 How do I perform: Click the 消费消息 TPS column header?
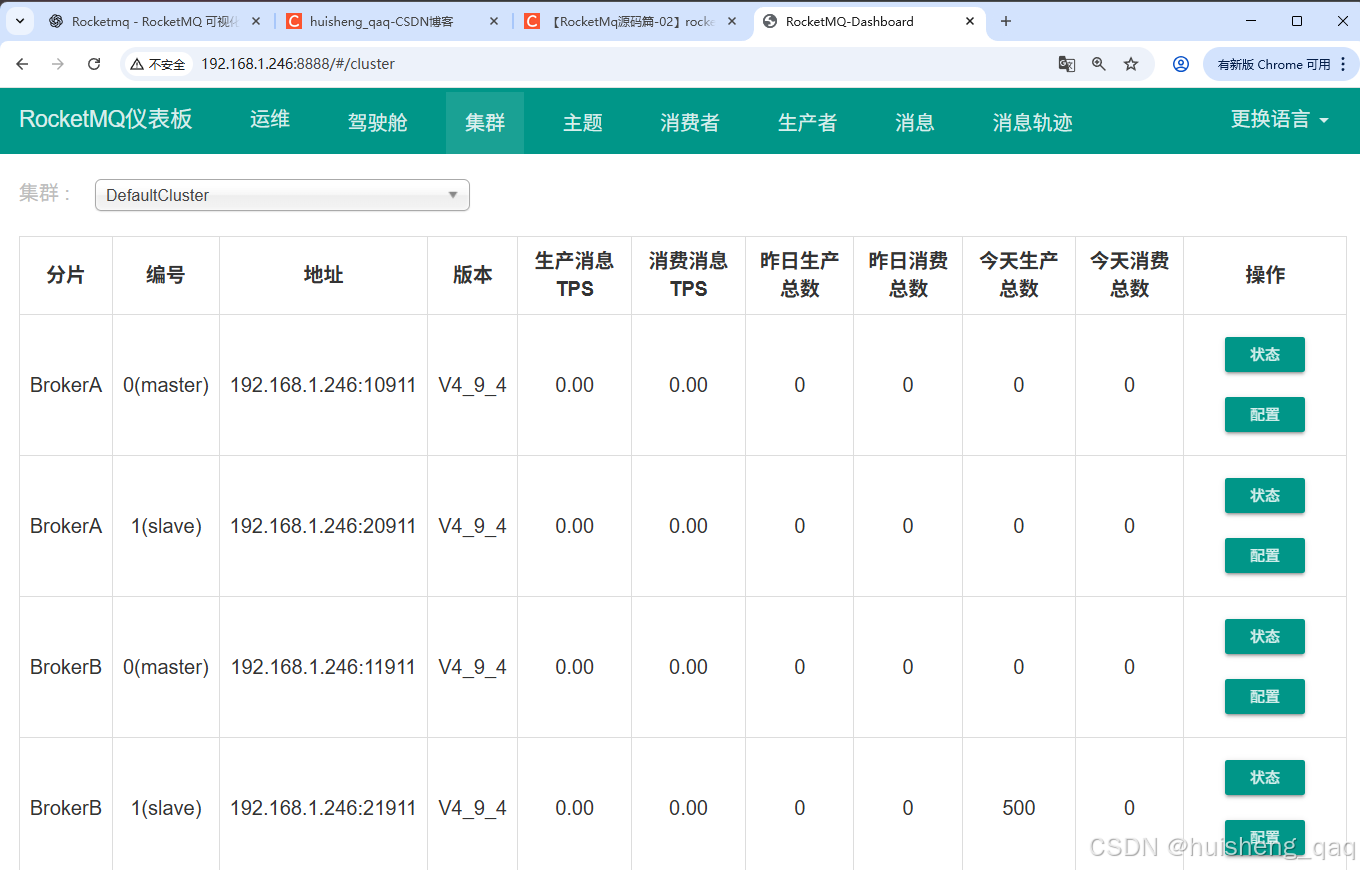coord(689,275)
